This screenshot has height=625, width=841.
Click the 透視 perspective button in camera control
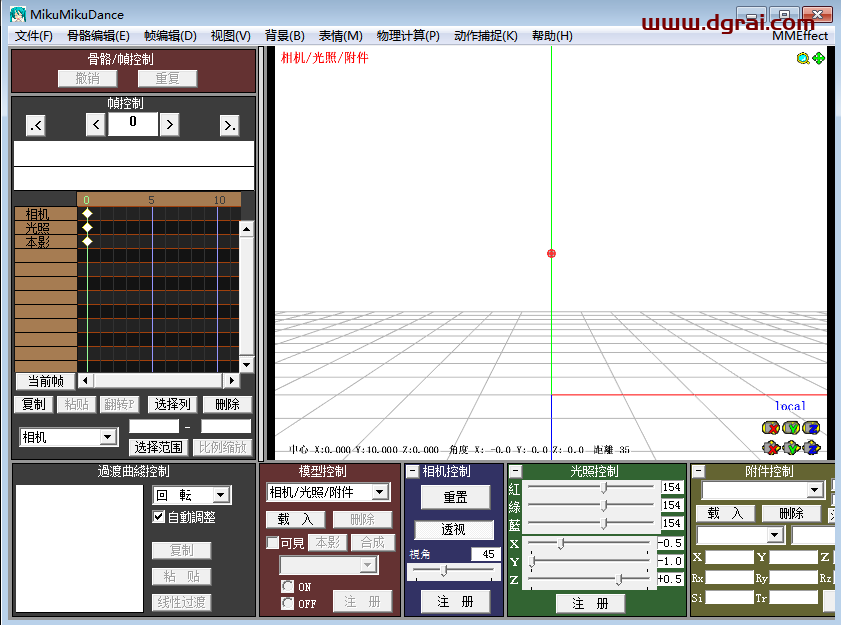(454, 529)
